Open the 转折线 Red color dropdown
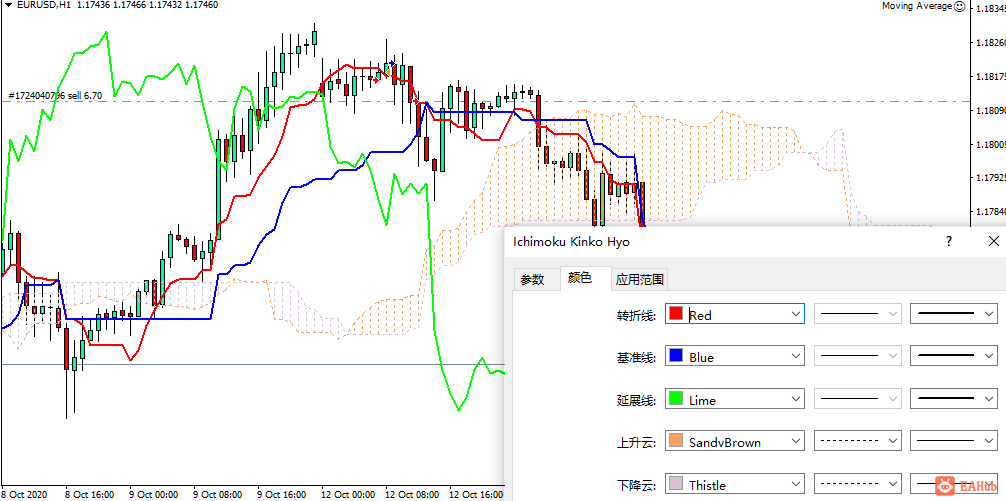Screen dimensions: 1006x501 735,314
